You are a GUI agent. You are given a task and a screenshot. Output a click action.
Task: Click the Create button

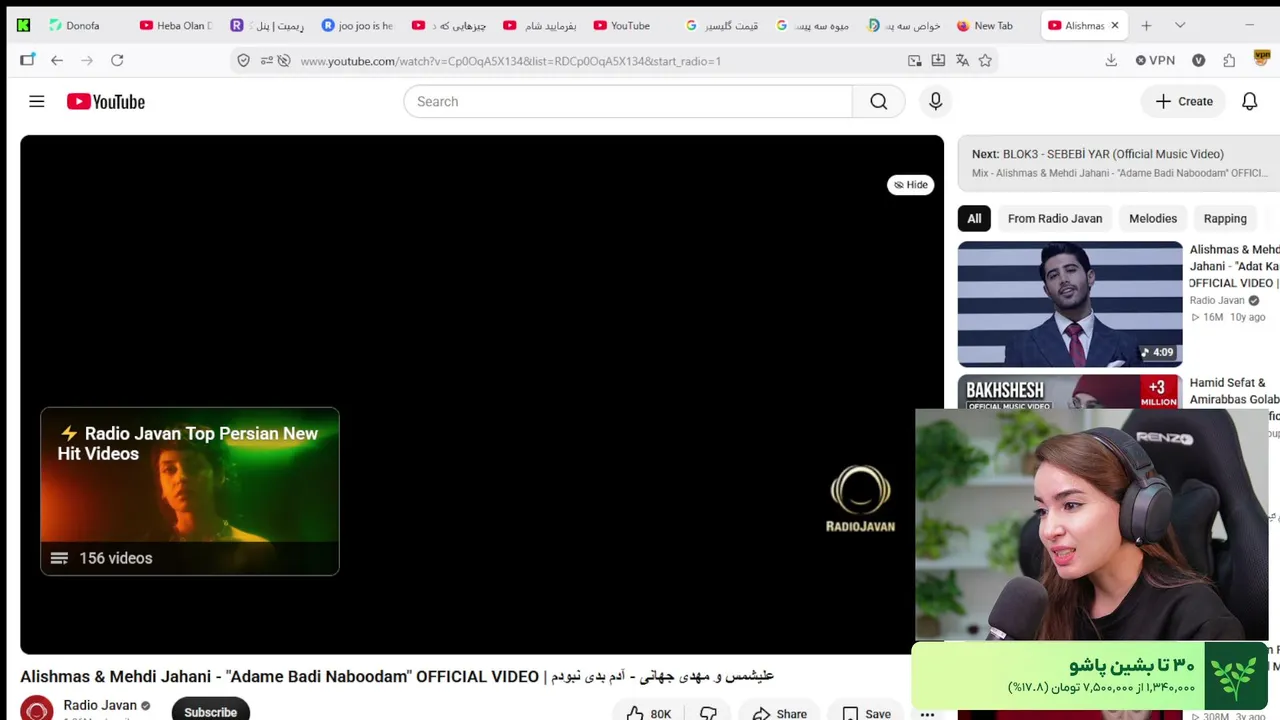point(1184,101)
